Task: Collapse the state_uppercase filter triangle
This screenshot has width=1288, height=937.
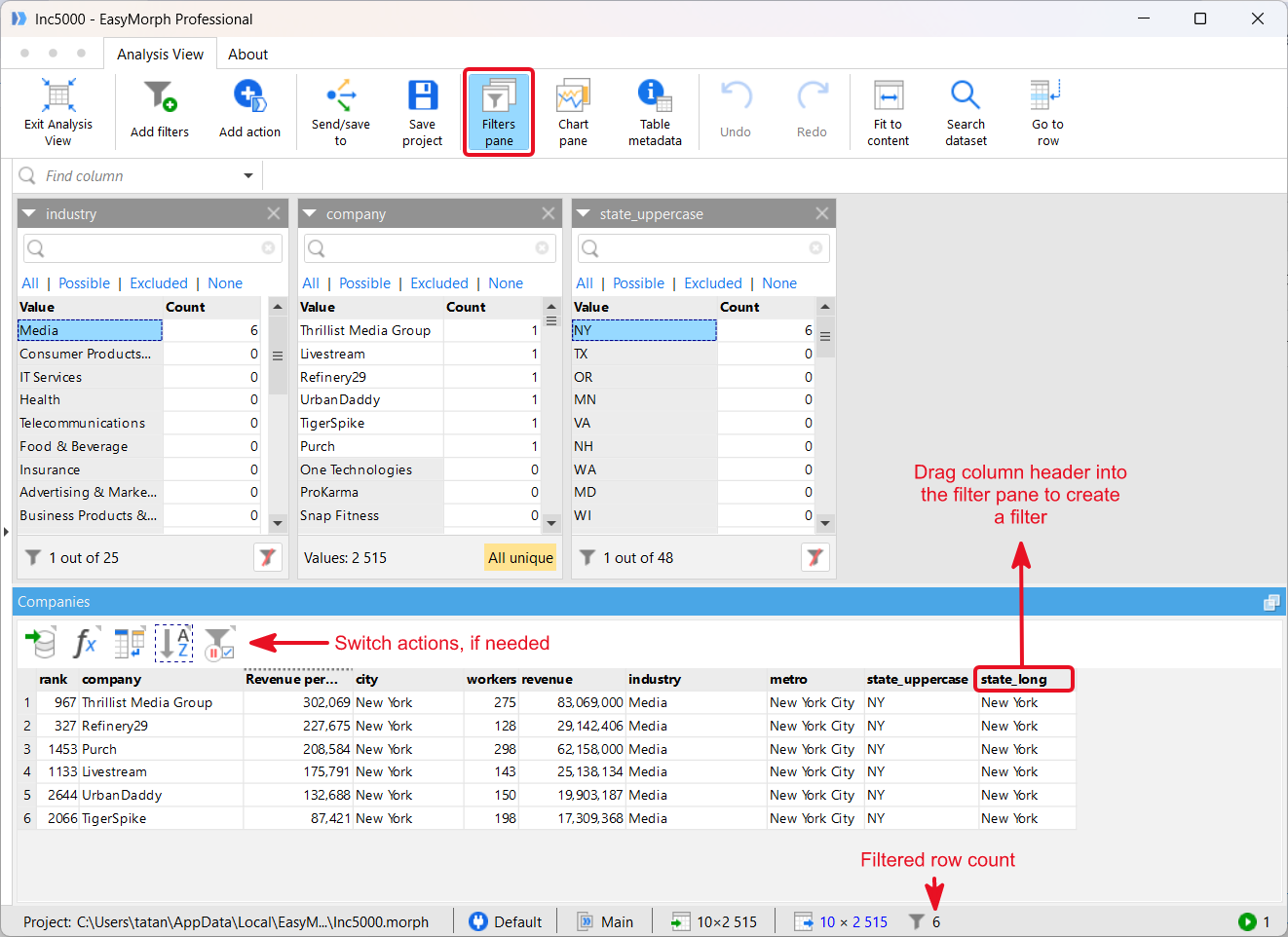Action: (x=584, y=213)
